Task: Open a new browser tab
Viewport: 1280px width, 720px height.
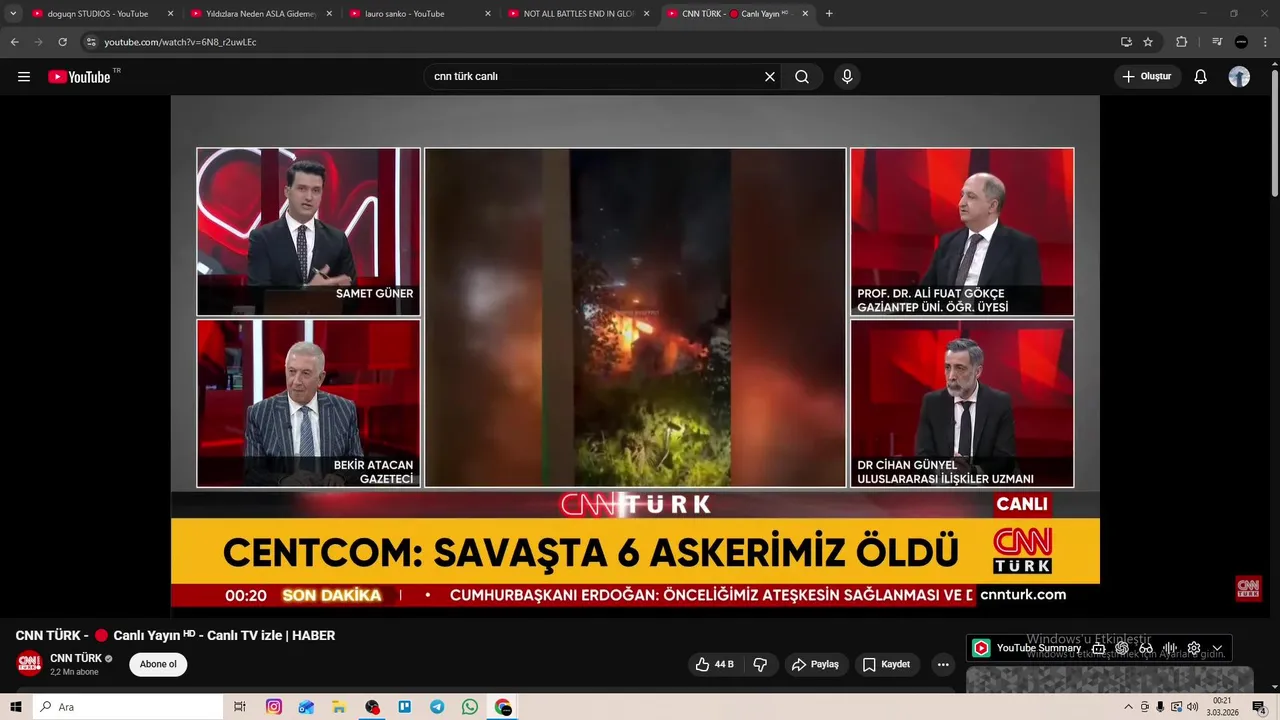Action: 829,14
